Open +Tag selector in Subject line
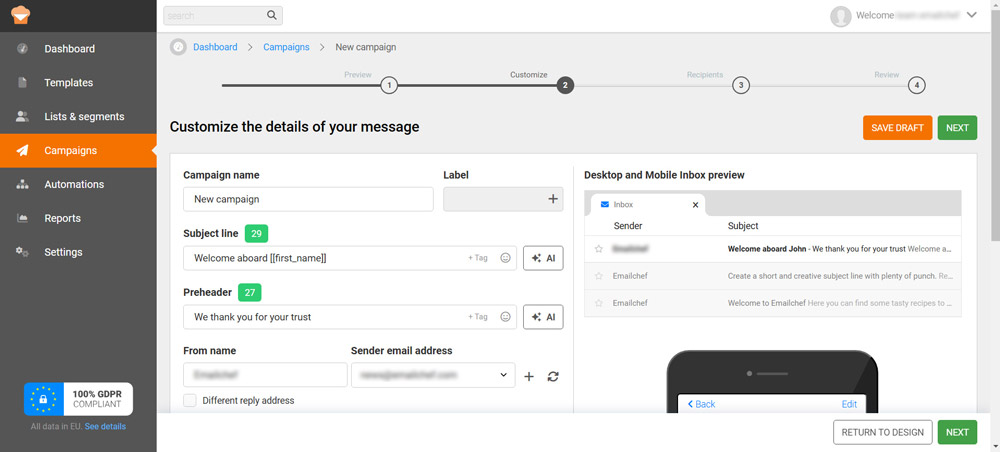Image resolution: width=1000 pixels, height=452 pixels. coord(478,258)
